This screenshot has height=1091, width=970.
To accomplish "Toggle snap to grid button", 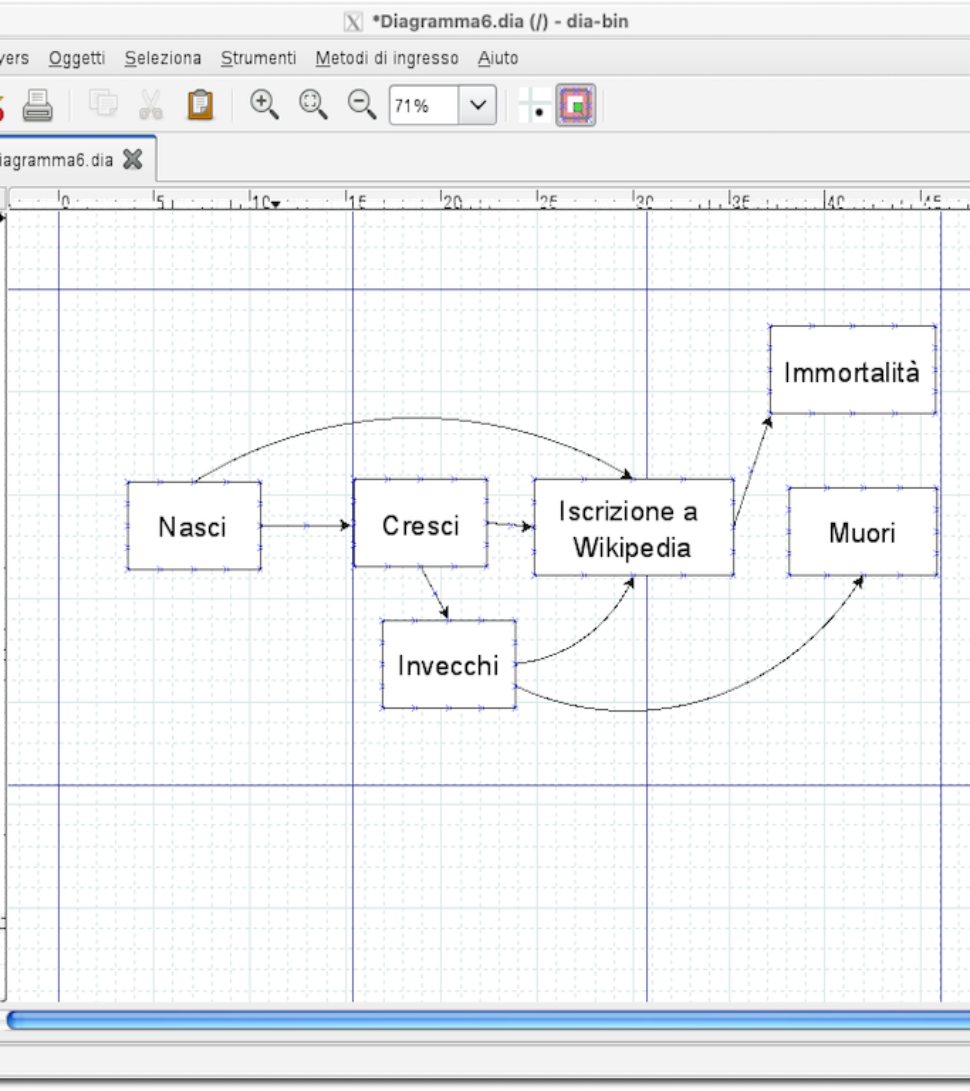I will click(x=534, y=106).
